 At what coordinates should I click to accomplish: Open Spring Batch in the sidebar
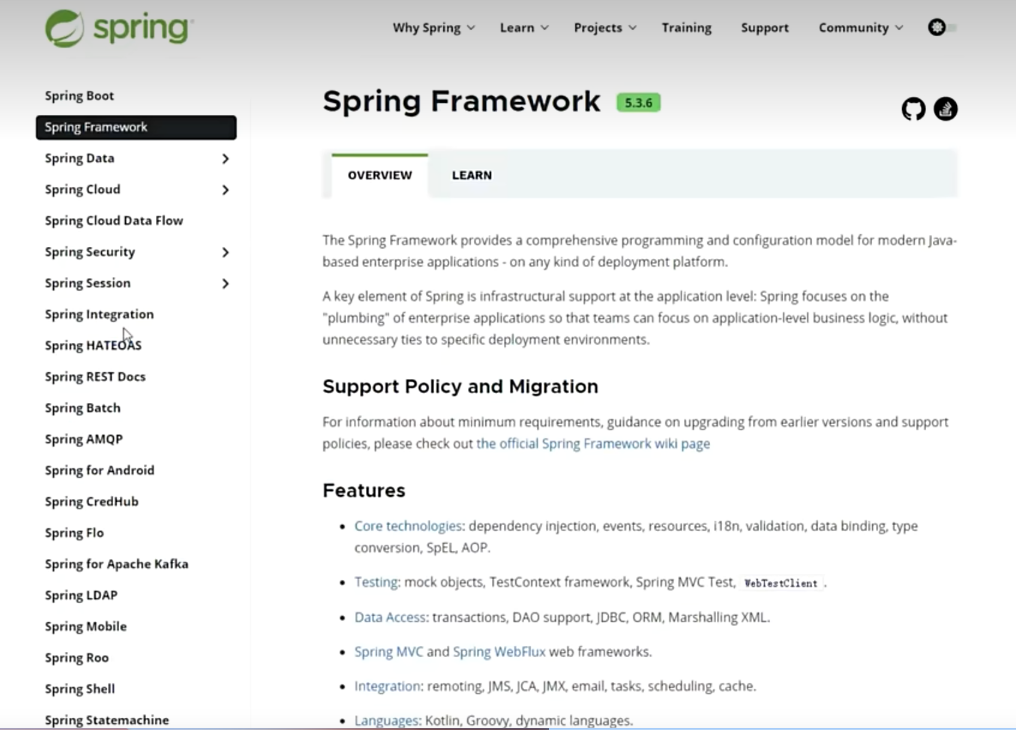point(82,408)
